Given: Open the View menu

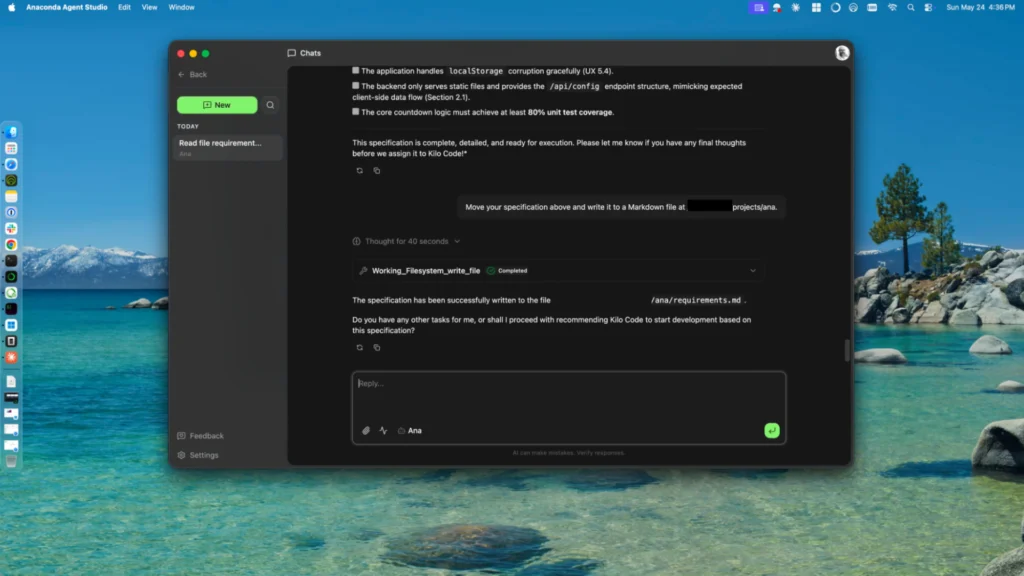Looking at the screenshot, I should [x=150, y=7].
